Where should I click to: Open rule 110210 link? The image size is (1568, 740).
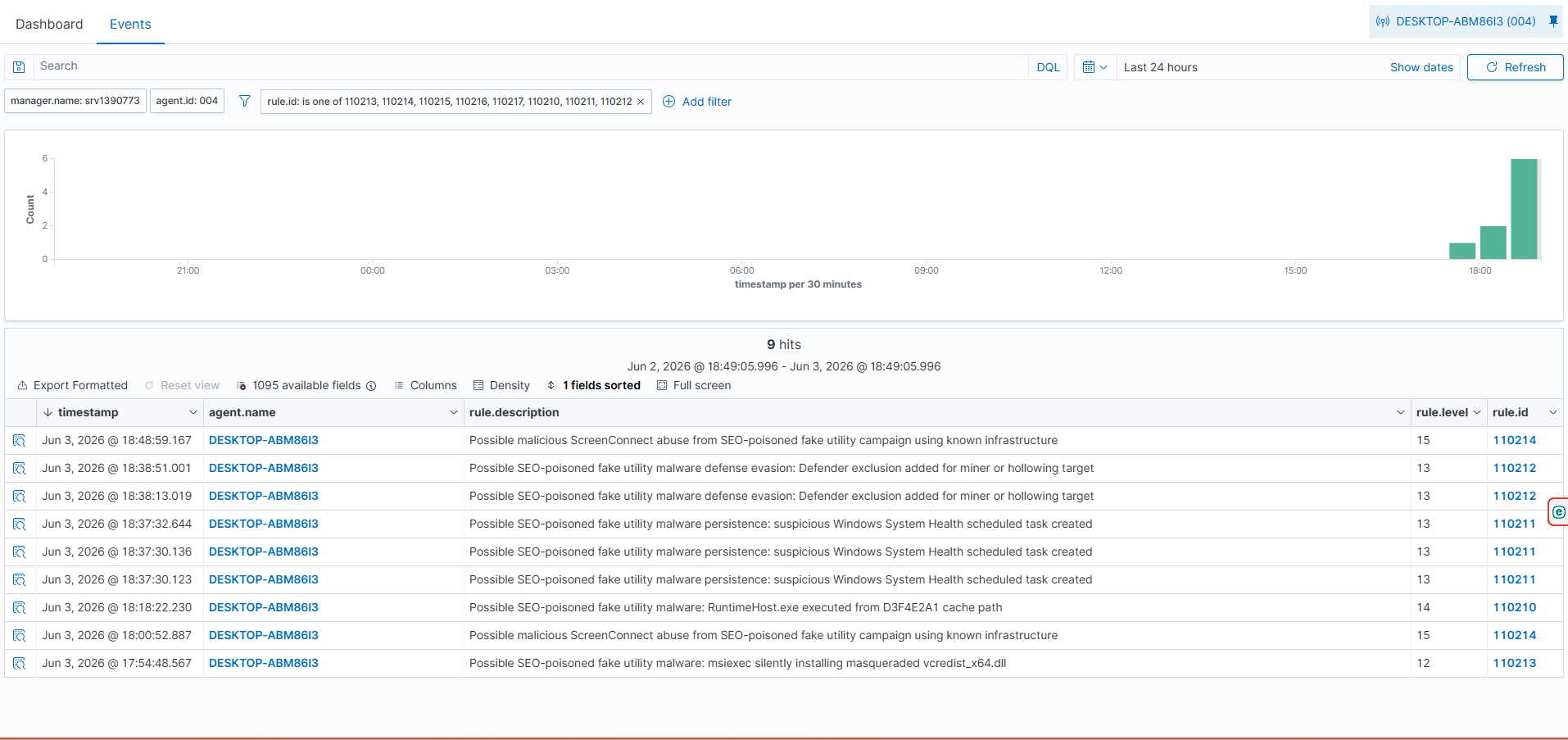(x=1515, y=607)
